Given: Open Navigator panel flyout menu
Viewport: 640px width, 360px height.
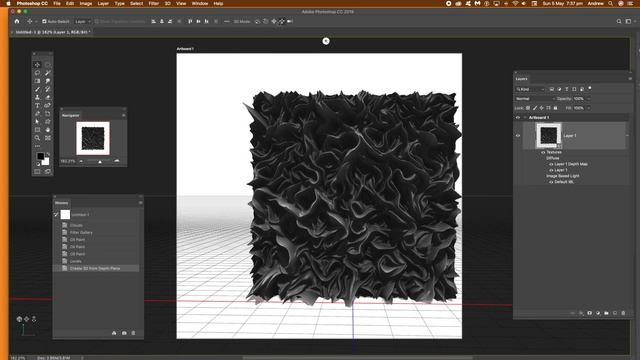Looking at the screenshot, I should (x=124, y=116).
